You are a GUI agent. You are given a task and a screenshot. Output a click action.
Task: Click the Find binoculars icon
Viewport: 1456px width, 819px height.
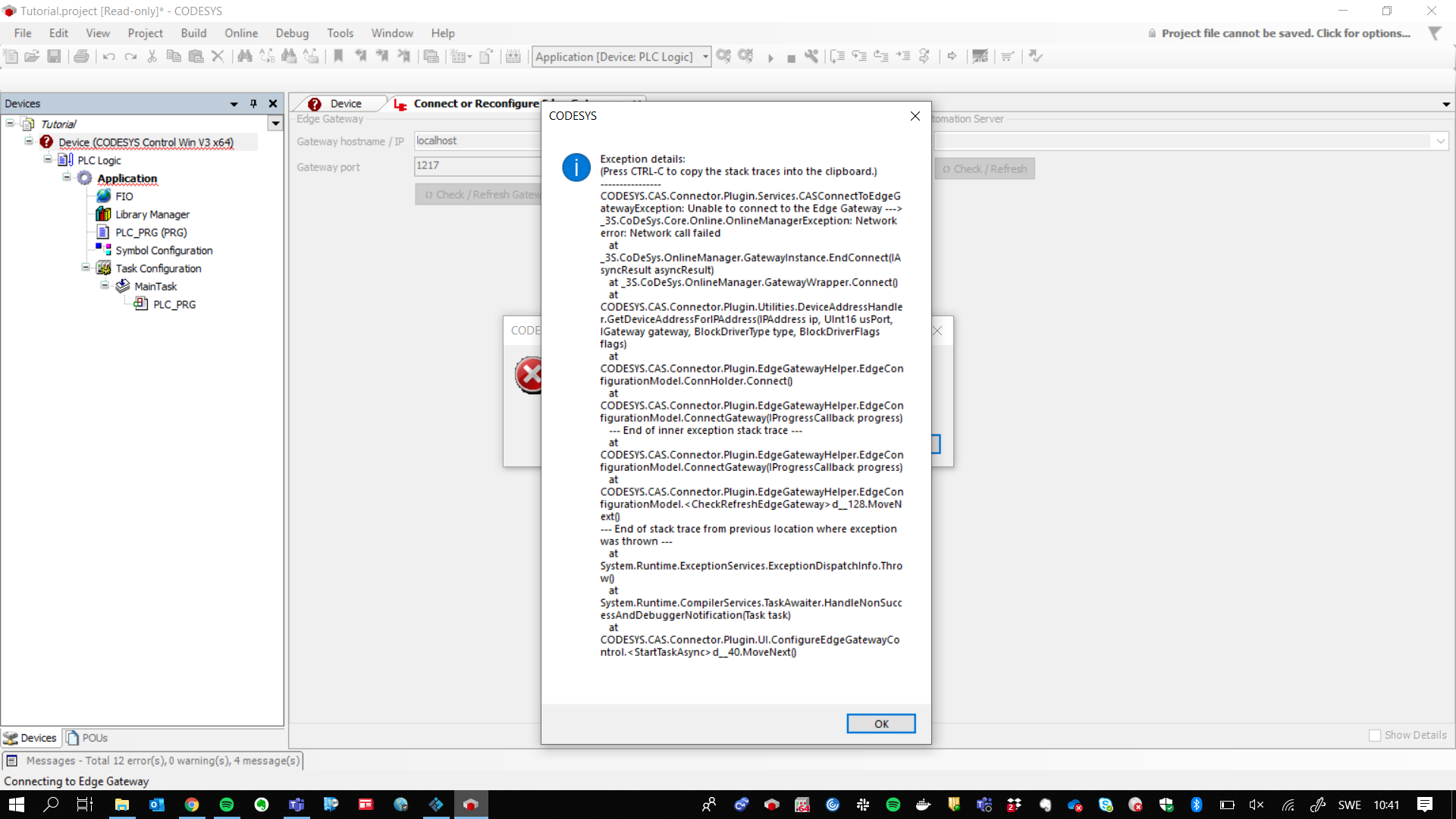245,56
